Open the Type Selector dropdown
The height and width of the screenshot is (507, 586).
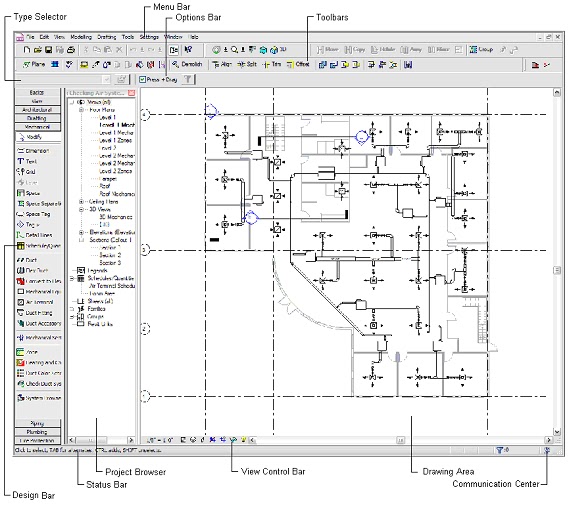coord(107,79)
